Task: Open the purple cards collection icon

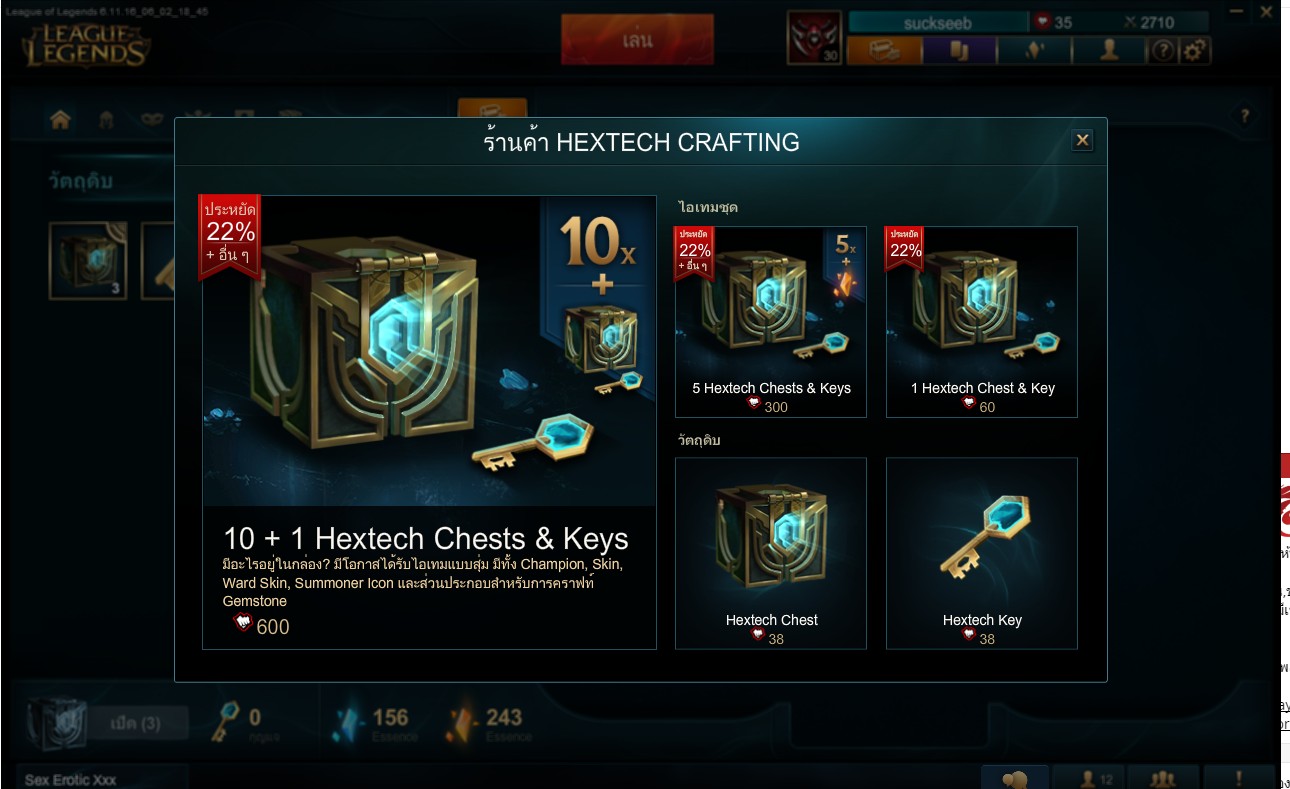Action: click(x=959, y=50)
